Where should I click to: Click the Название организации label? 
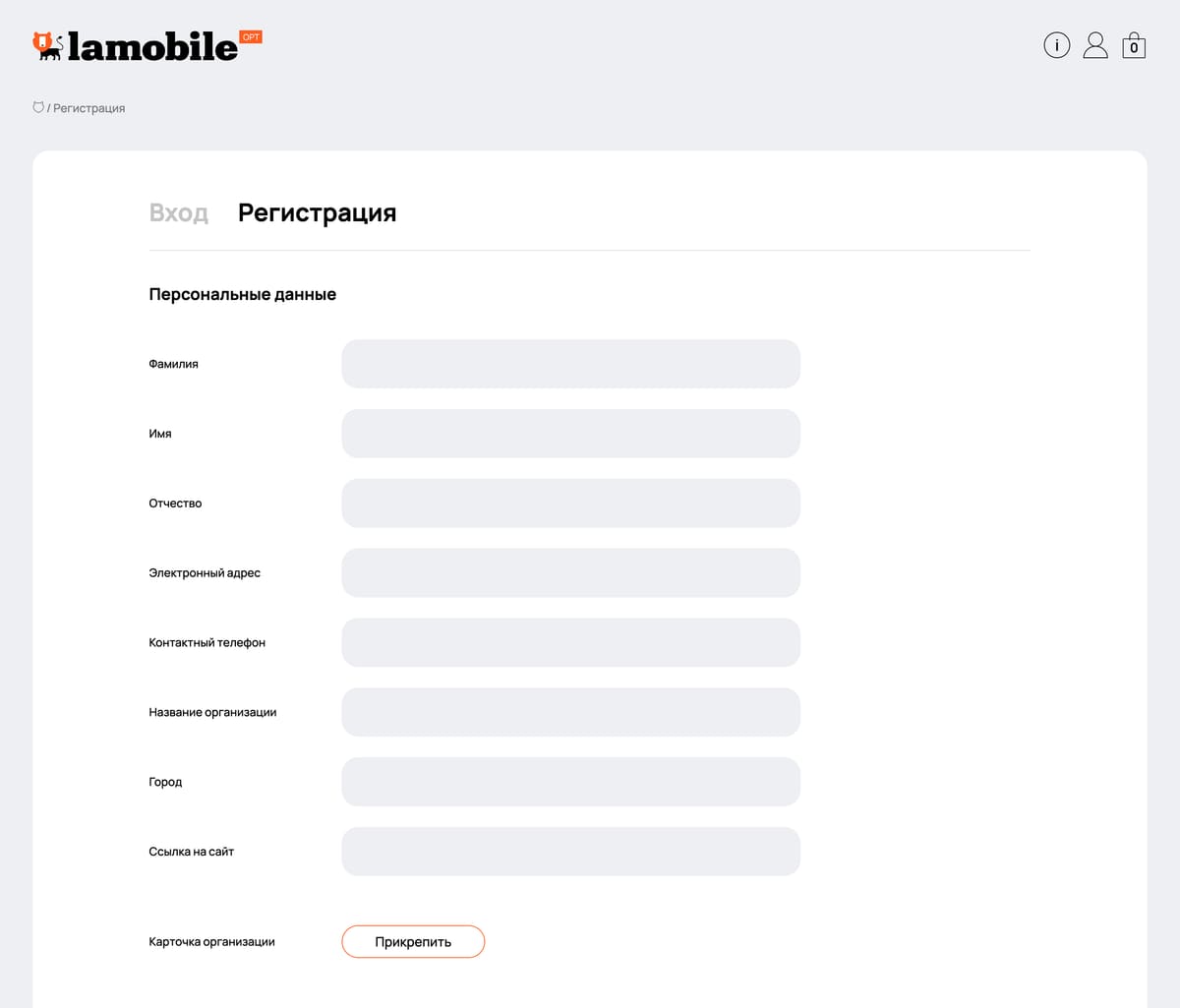[x=212, y=713]
